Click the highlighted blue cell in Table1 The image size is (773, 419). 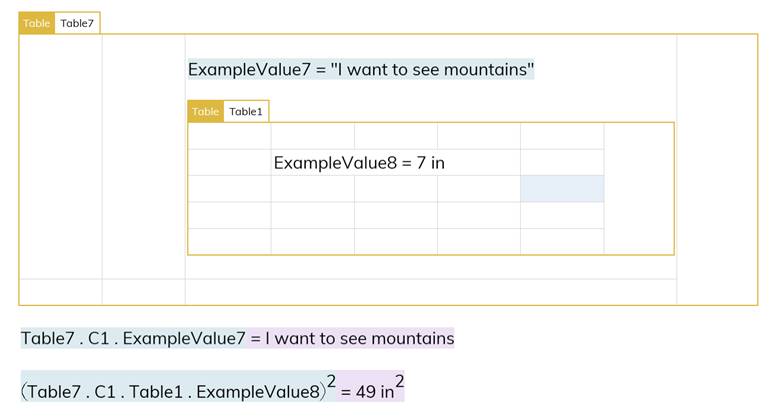click(x=562, y=189)
